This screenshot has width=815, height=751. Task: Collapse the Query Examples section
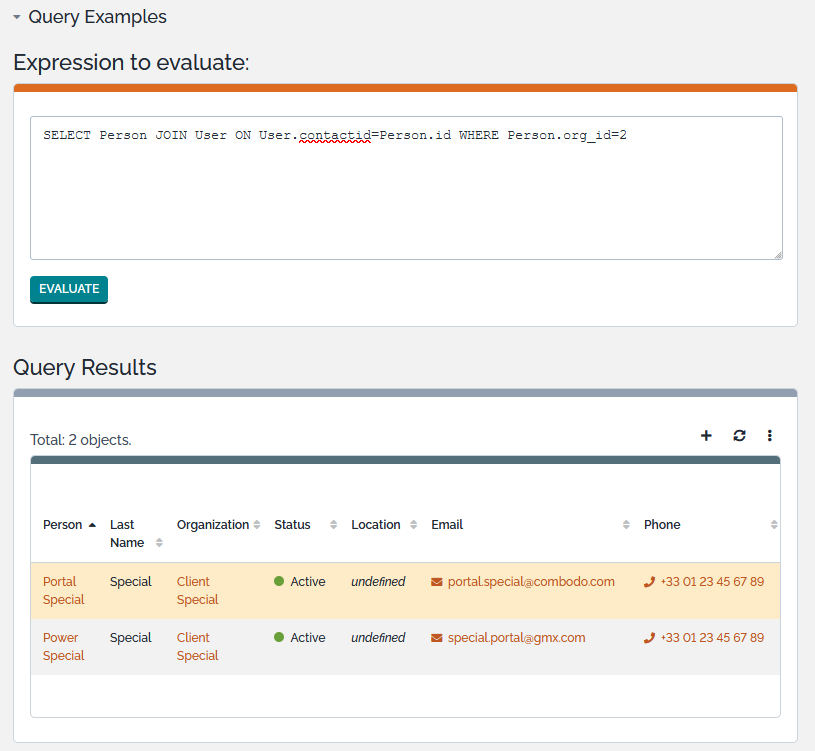click(18, 17)
